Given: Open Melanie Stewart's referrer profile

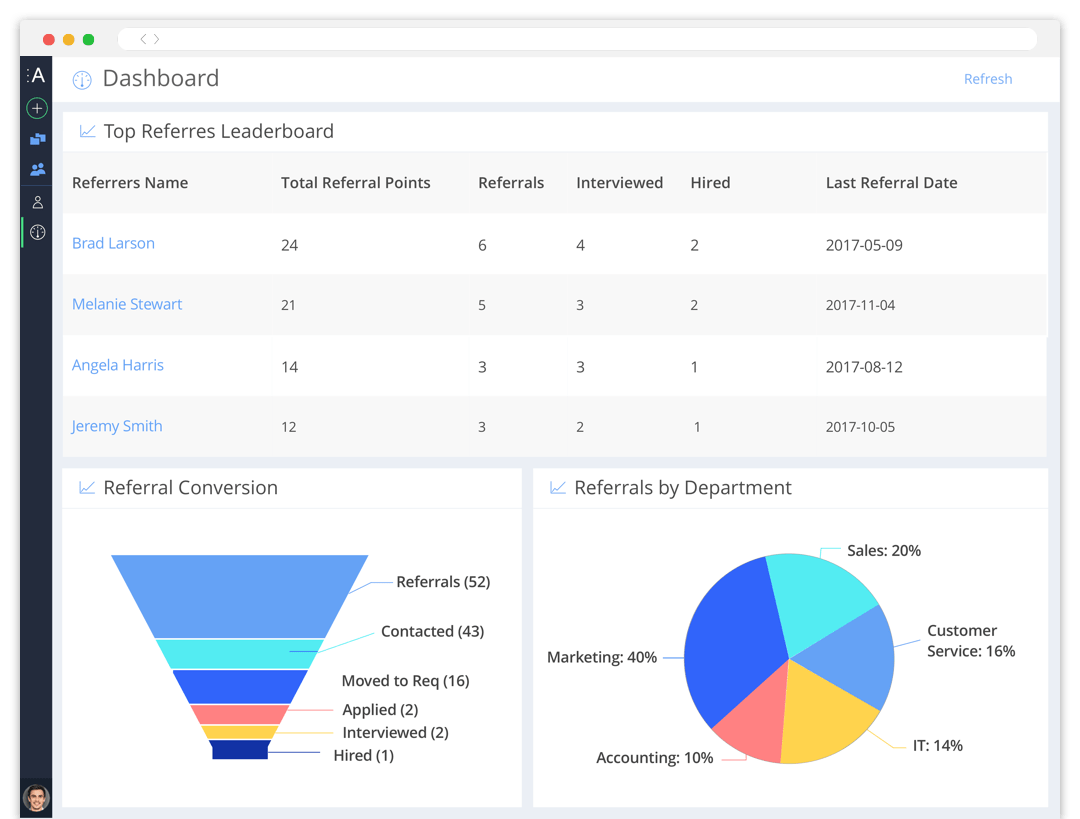Looking at the screenshot, I should pyautogui.click(x=127, y=304).
